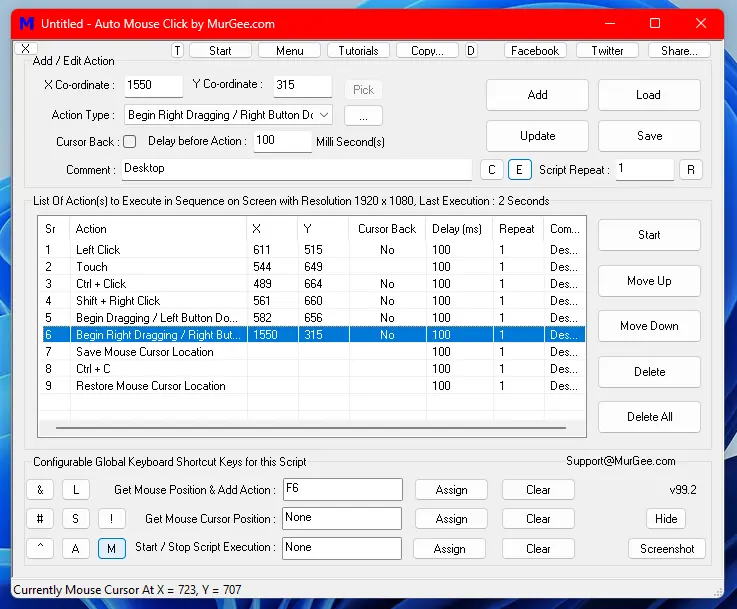Viewport: 737px width, 609px height.
Task: Assign key for Get Mouse Position & Add Action
Action: [x=451, y=490]
